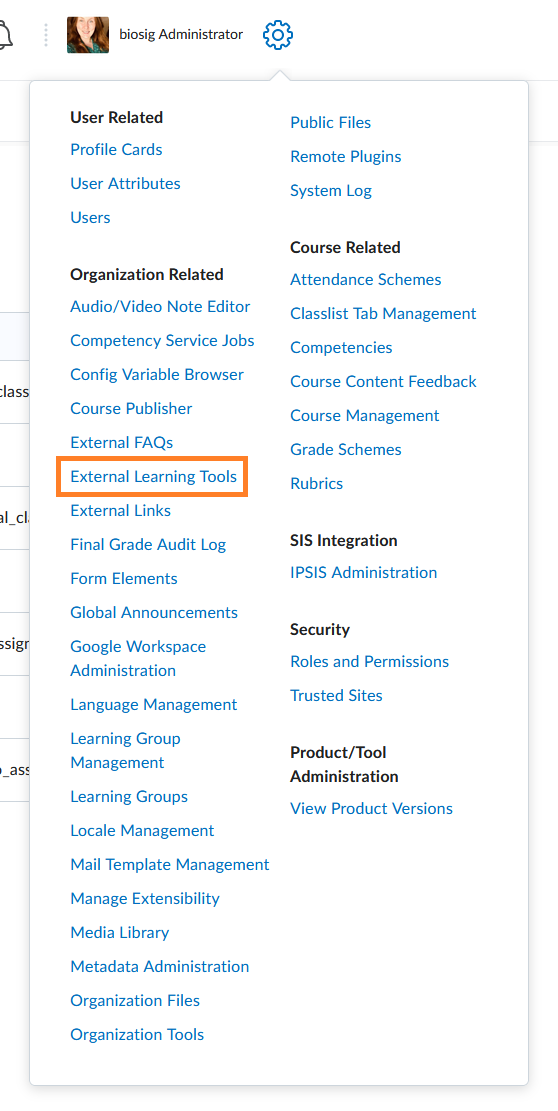The width and height of the screenshot is (558, 1111).
Task: Click the notification bell icon
Action: (6, 35)
